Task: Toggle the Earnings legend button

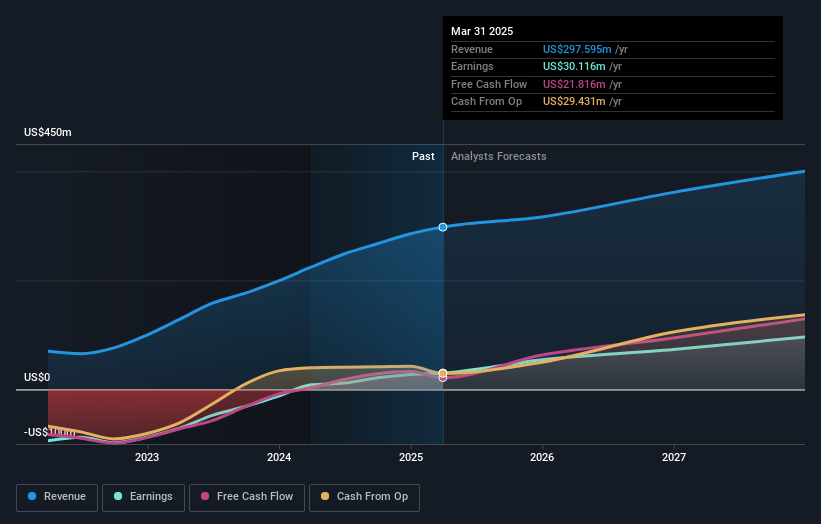Action: [x=143, y=497]
